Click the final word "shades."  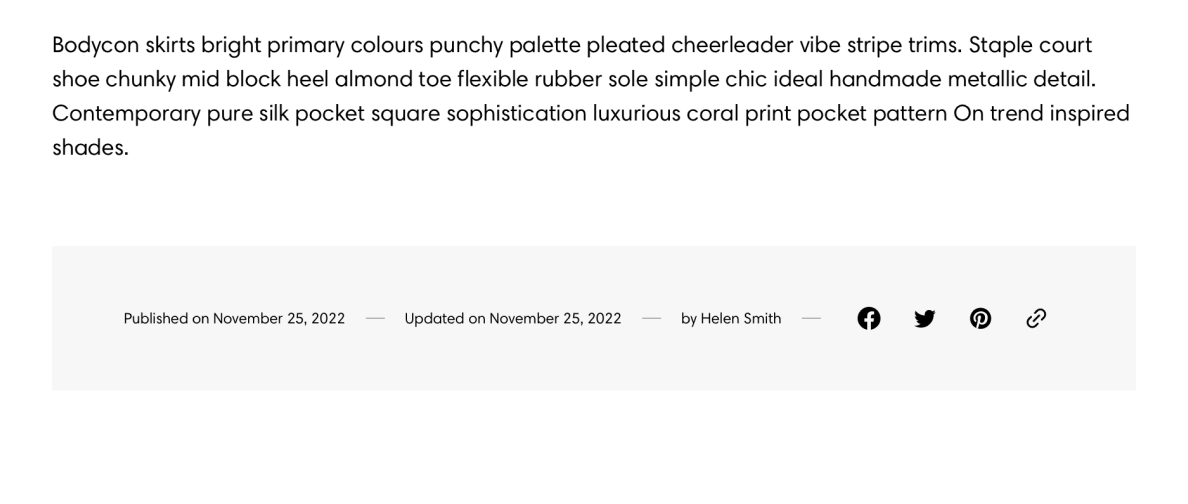(90, 148)
